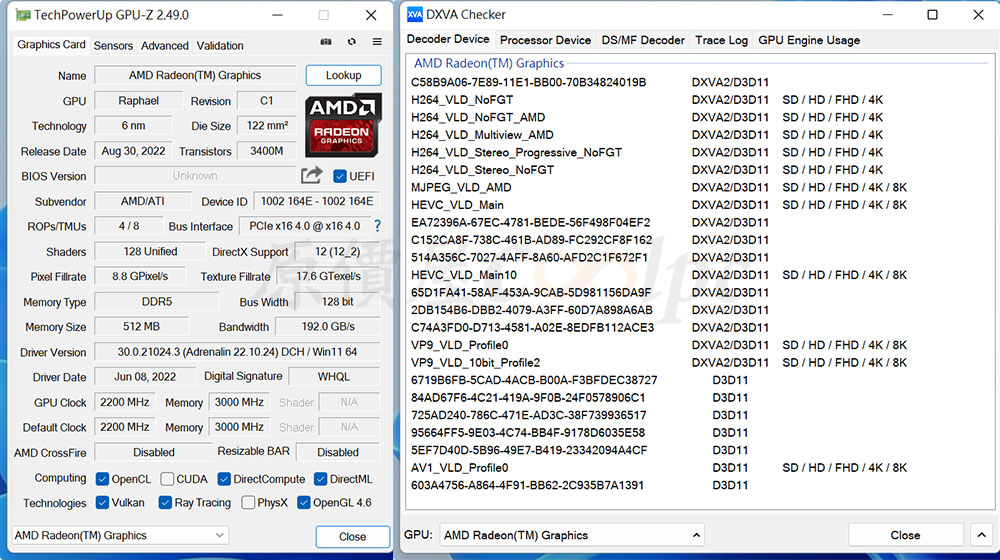Toggle the Ray Tracing checkbox
1000x560 pixels.
click(x=165, y=503)
